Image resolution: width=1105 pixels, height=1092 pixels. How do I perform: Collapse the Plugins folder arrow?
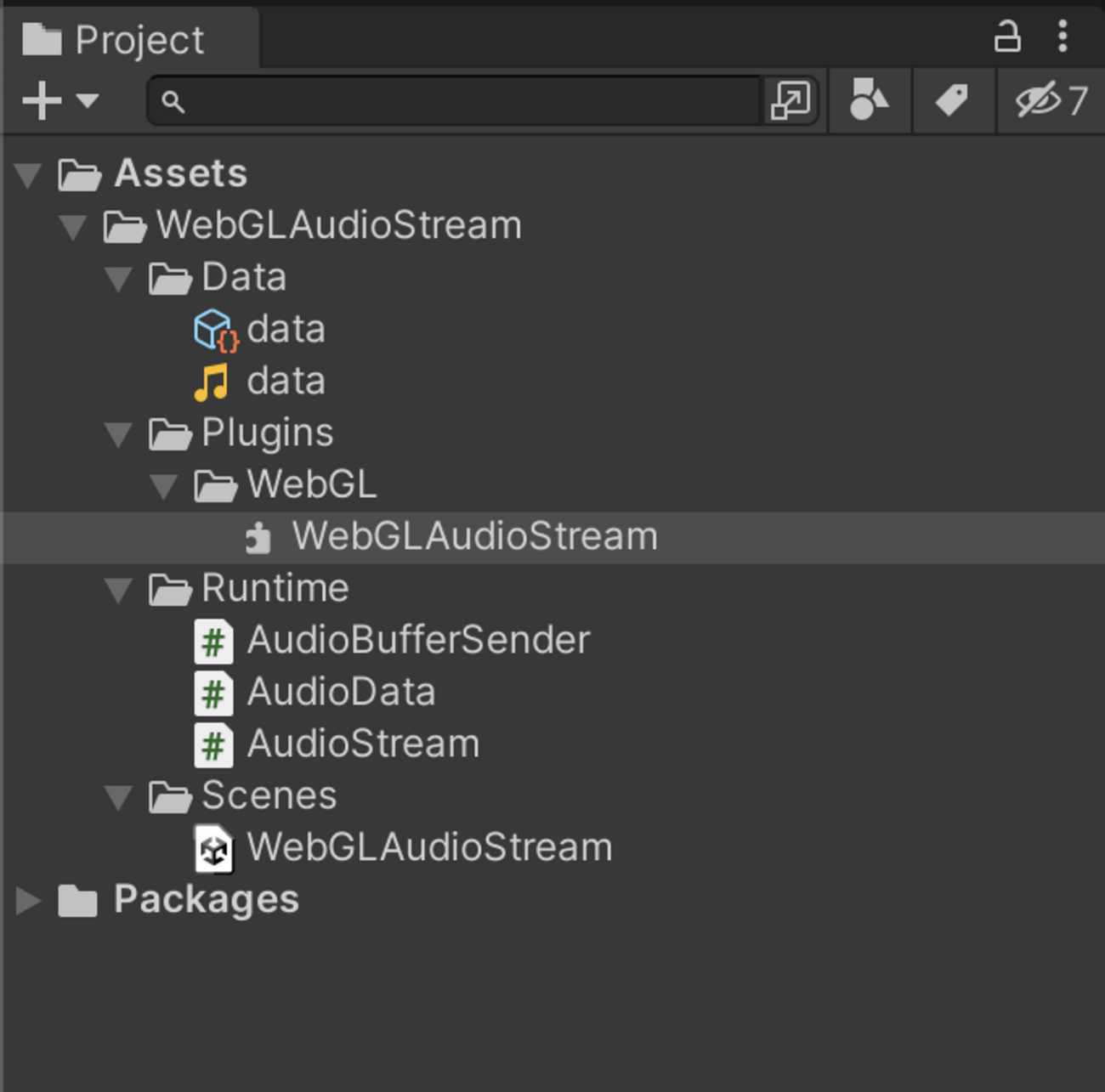coord(118,434)
